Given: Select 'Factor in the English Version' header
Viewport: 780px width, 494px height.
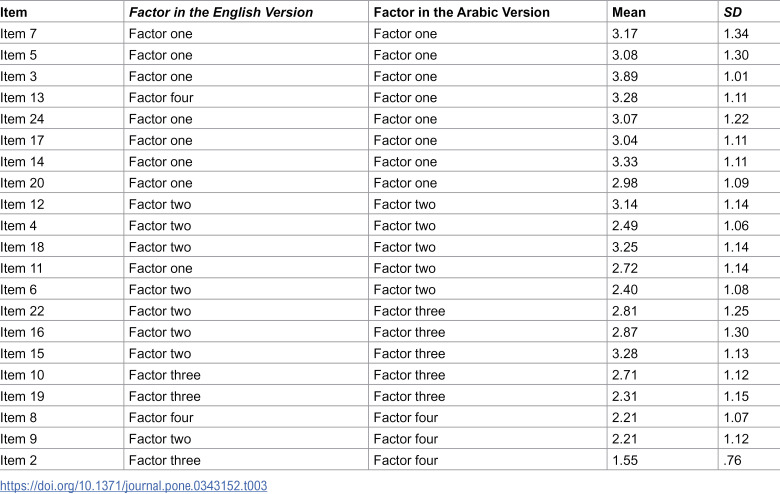Looking at the screenshot, I should pyautogui.click(x=221, y=12).
